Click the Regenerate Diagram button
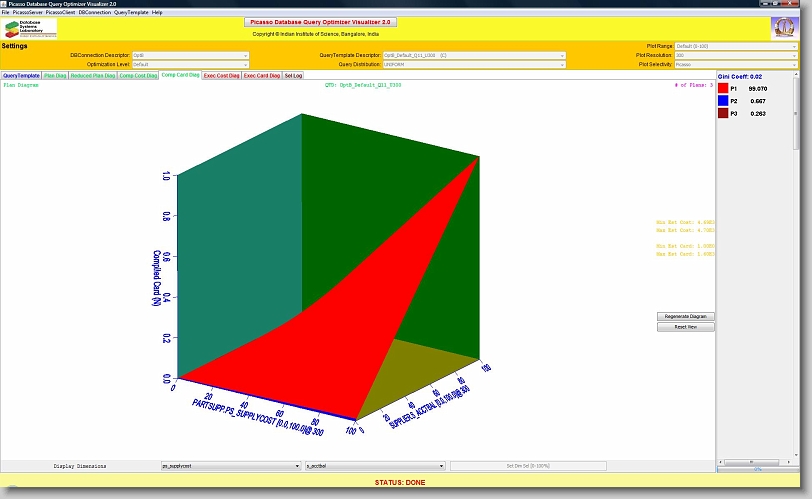The image size is (812, 499). click(x=685, y=316)
